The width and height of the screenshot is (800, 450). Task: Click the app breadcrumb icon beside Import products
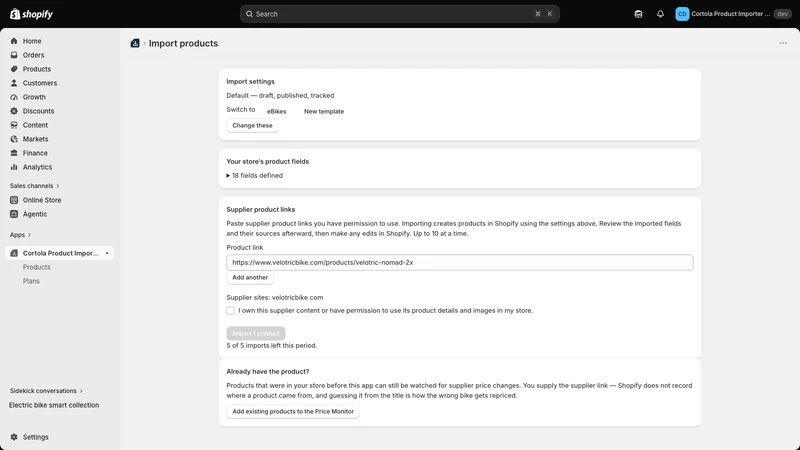click(x=135, y=43)
